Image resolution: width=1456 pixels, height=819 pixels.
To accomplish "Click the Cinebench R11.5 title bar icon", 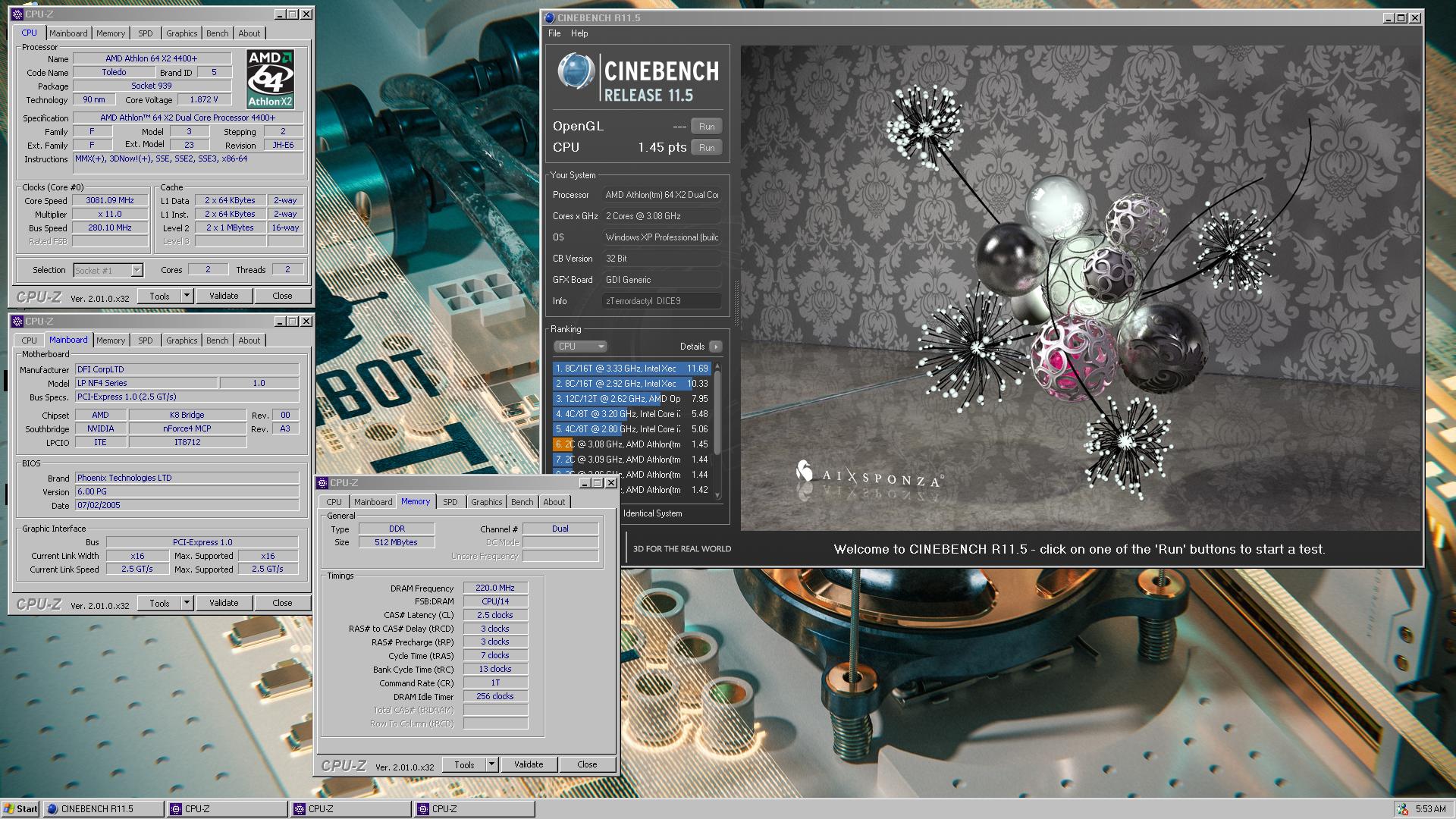I will click(x=550, y=17).
